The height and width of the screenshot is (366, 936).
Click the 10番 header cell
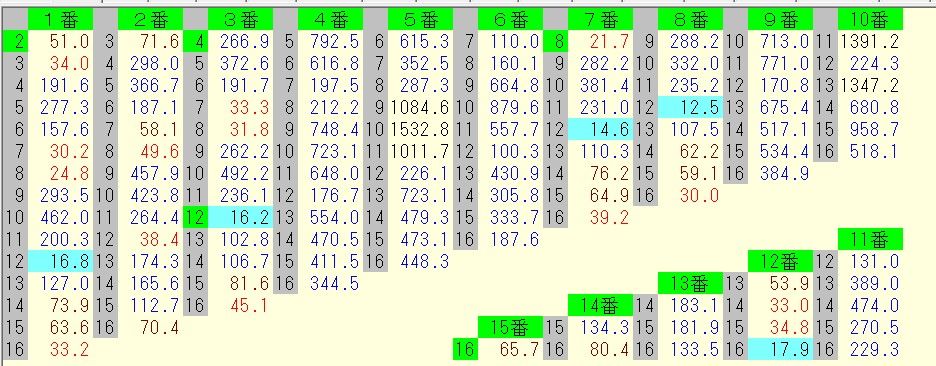(x=870, y=20)
